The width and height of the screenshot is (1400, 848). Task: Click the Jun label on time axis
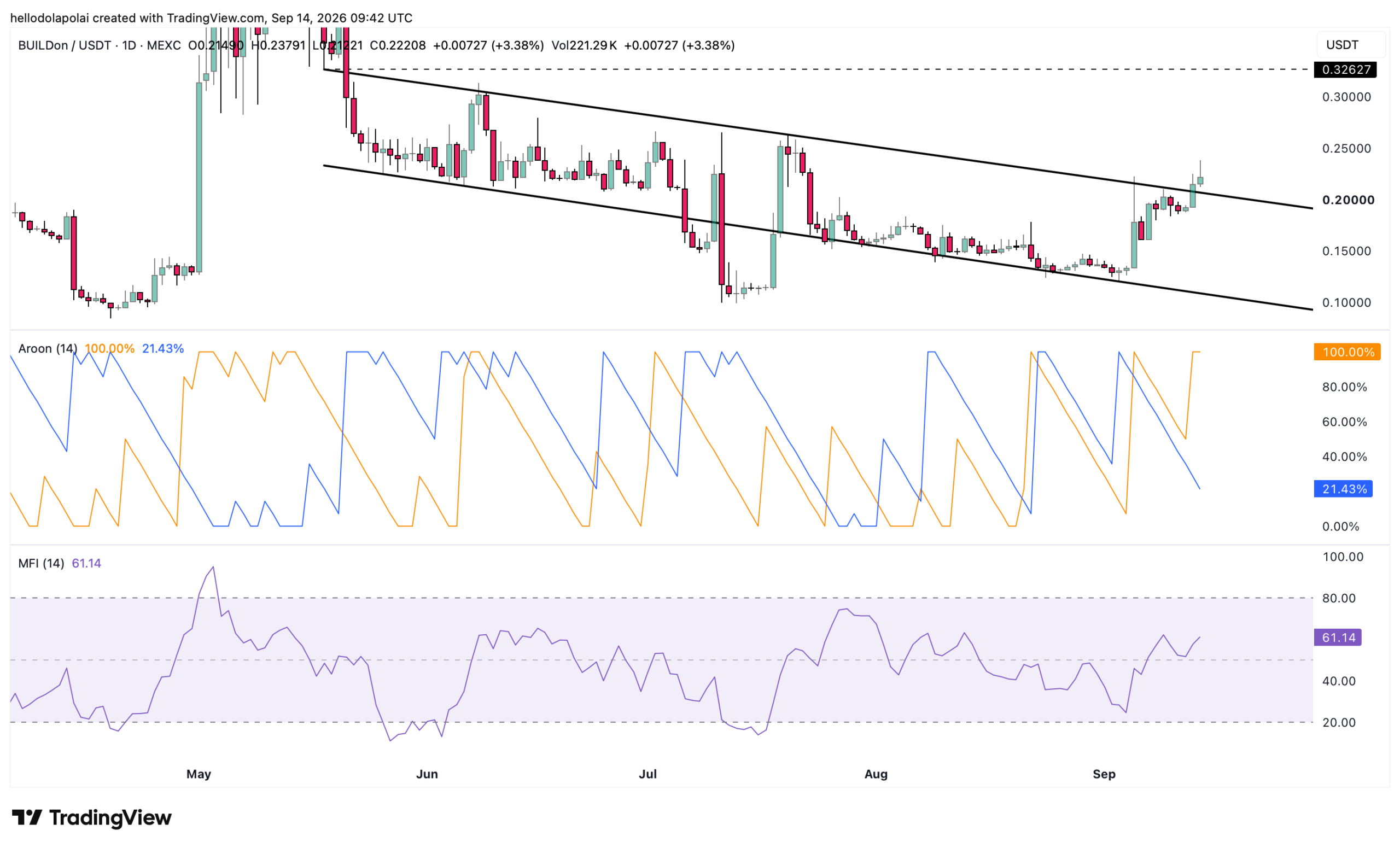coord(427,774)
